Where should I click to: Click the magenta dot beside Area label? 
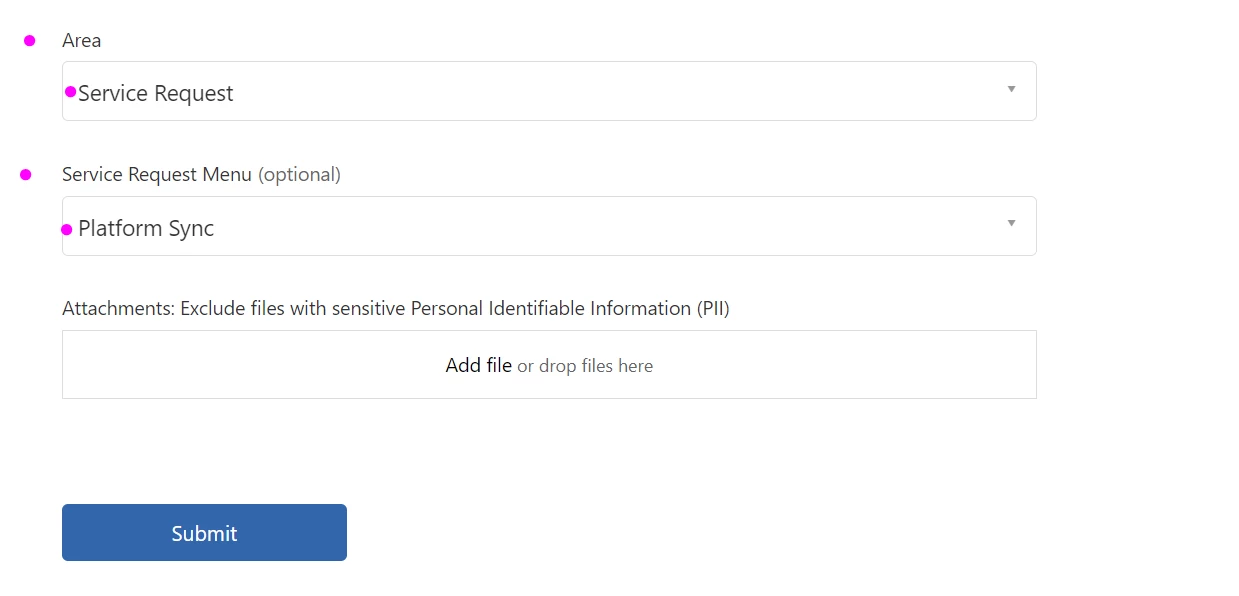pos(30,41)
